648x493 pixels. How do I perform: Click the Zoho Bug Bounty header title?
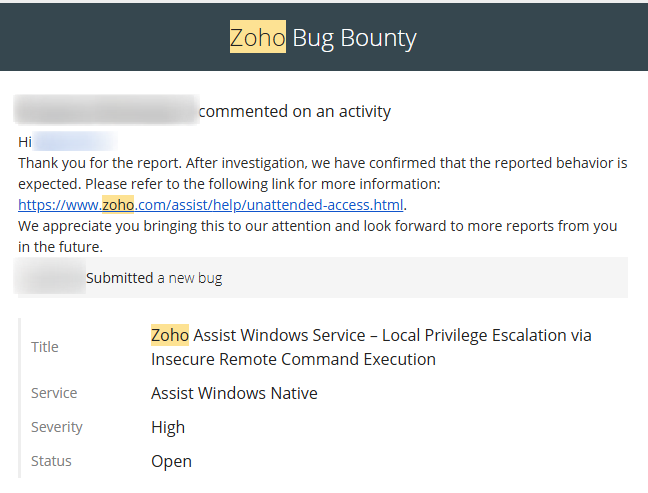point(323,38)
